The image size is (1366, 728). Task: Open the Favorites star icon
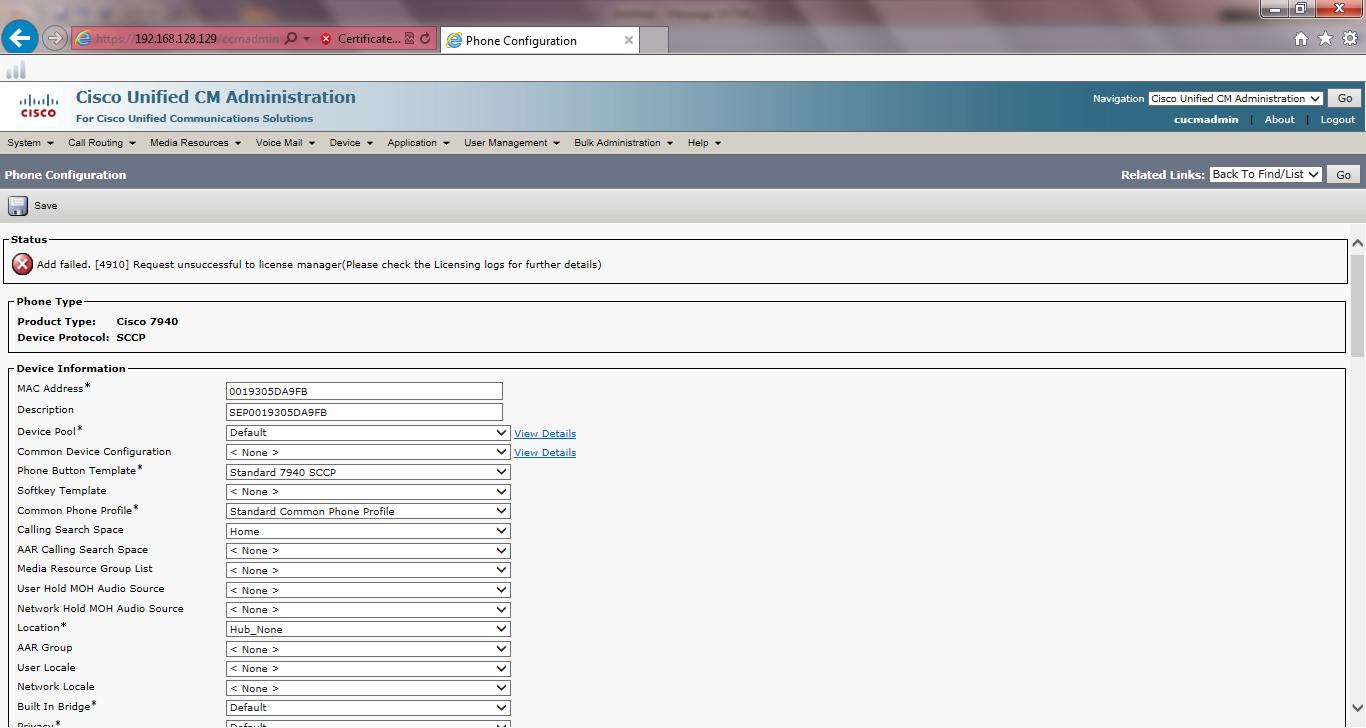tap(1325, 39)
